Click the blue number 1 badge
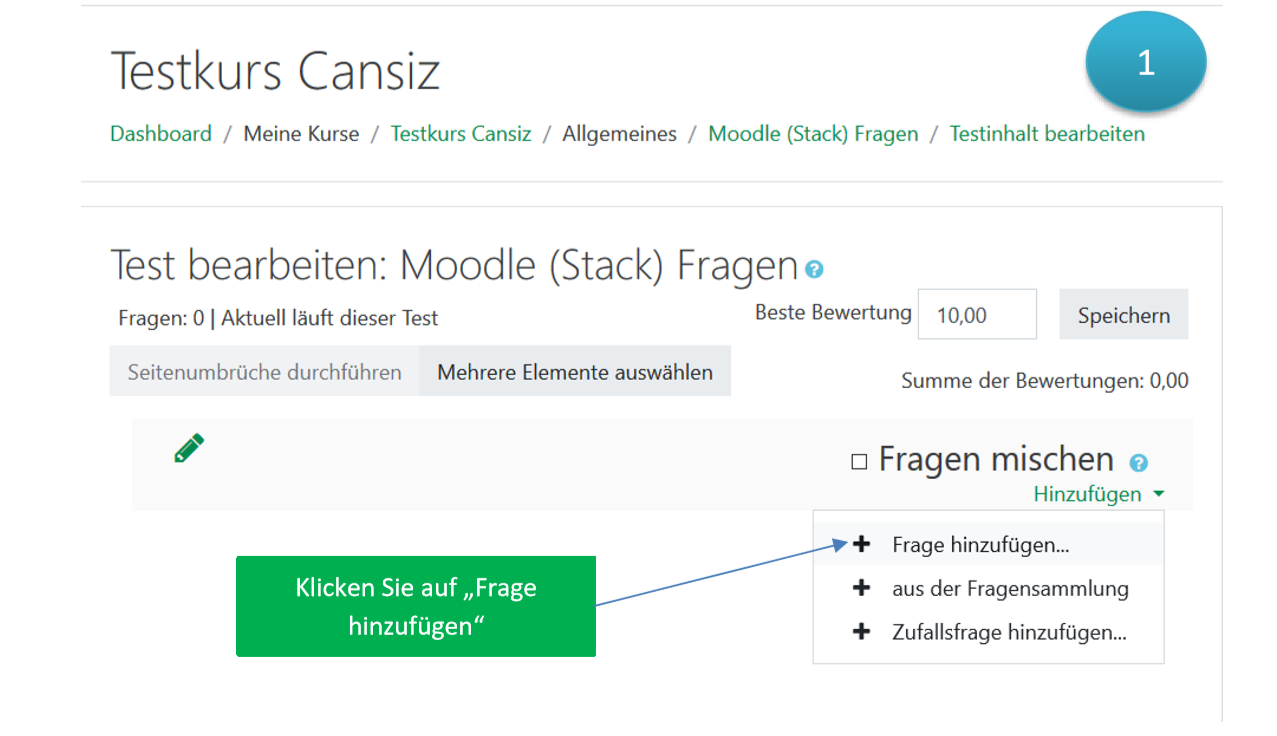The height and width of the screenshot is (736, 1277). click(x=1145, y=62)
